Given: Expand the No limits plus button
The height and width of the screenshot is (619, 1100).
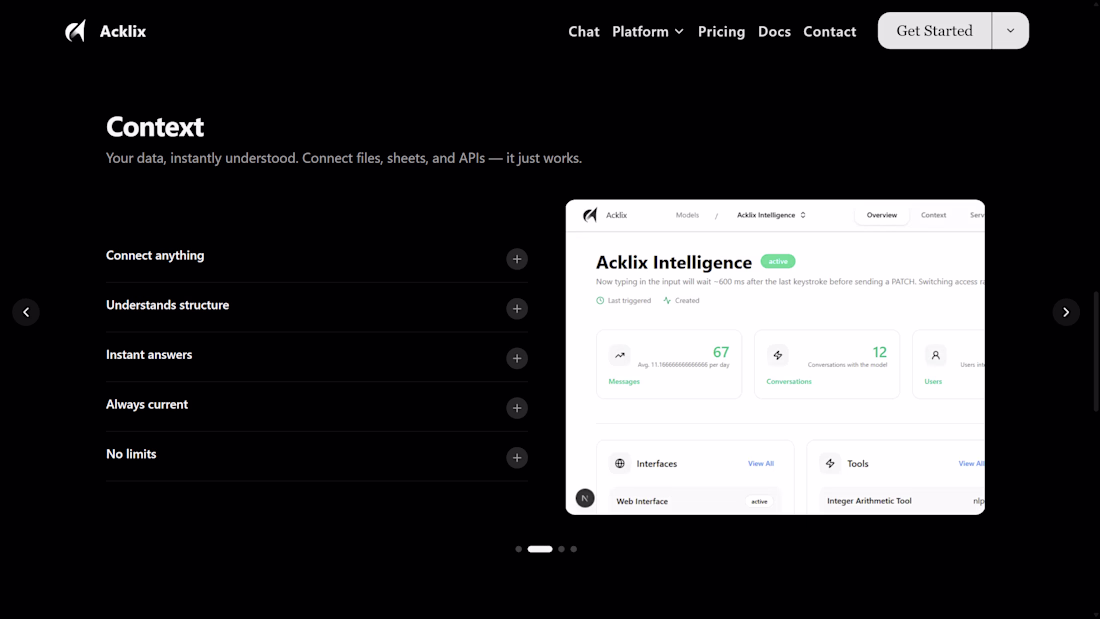Looking at the screenshot, I should tap(517, 458).
